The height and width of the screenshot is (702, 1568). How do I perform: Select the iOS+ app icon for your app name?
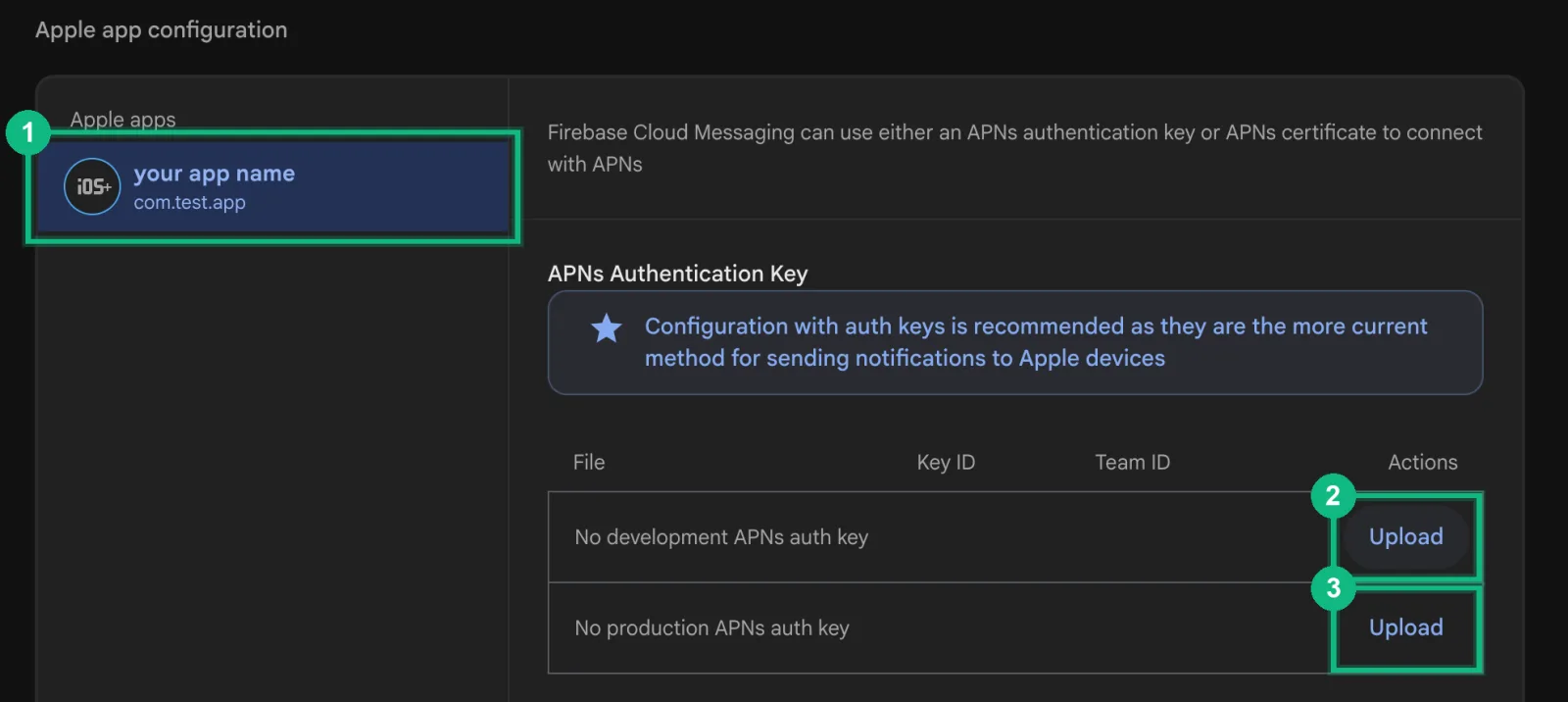[x=92, y=186]
